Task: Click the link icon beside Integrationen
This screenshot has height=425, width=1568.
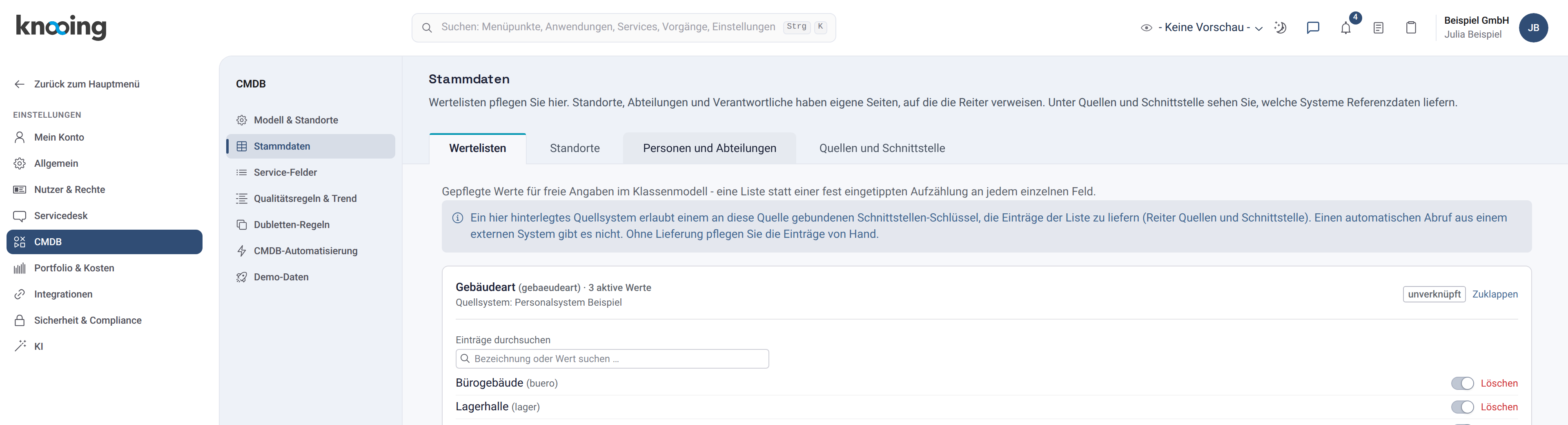Action: coord(20,294)
